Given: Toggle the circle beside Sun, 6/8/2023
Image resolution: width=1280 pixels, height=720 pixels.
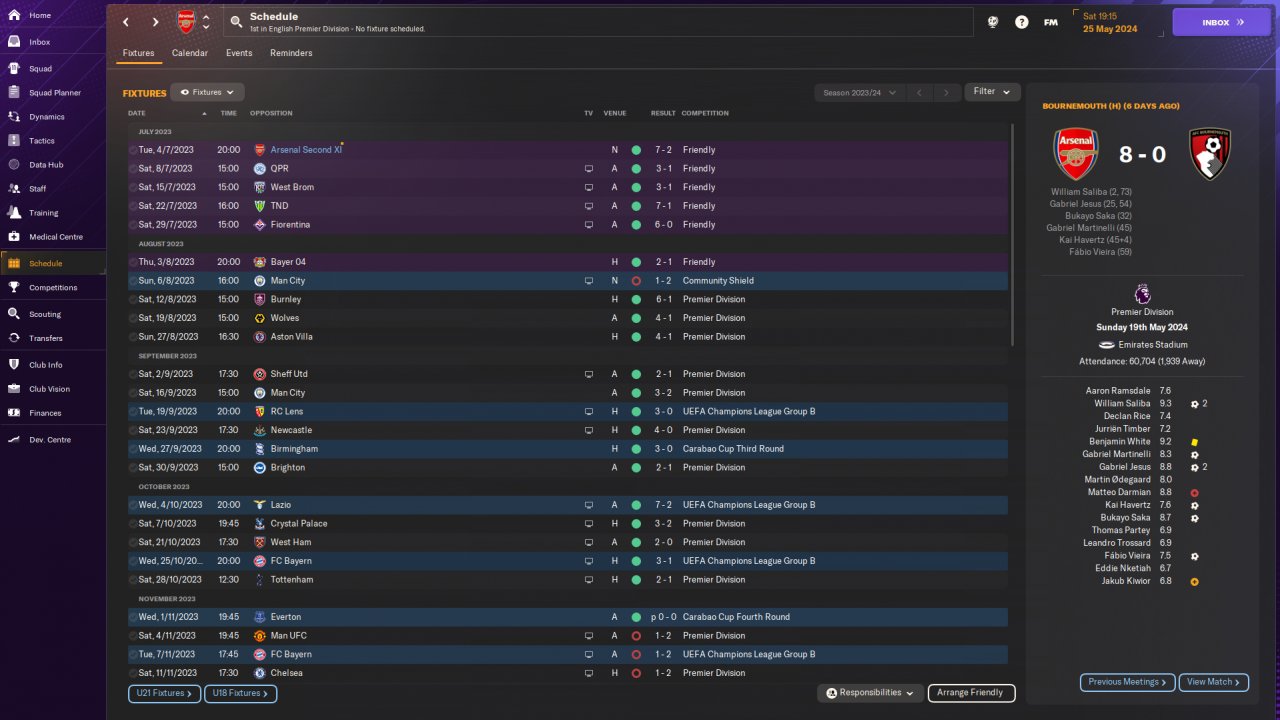Looking at the screenshot, I should tap(133, 281).
